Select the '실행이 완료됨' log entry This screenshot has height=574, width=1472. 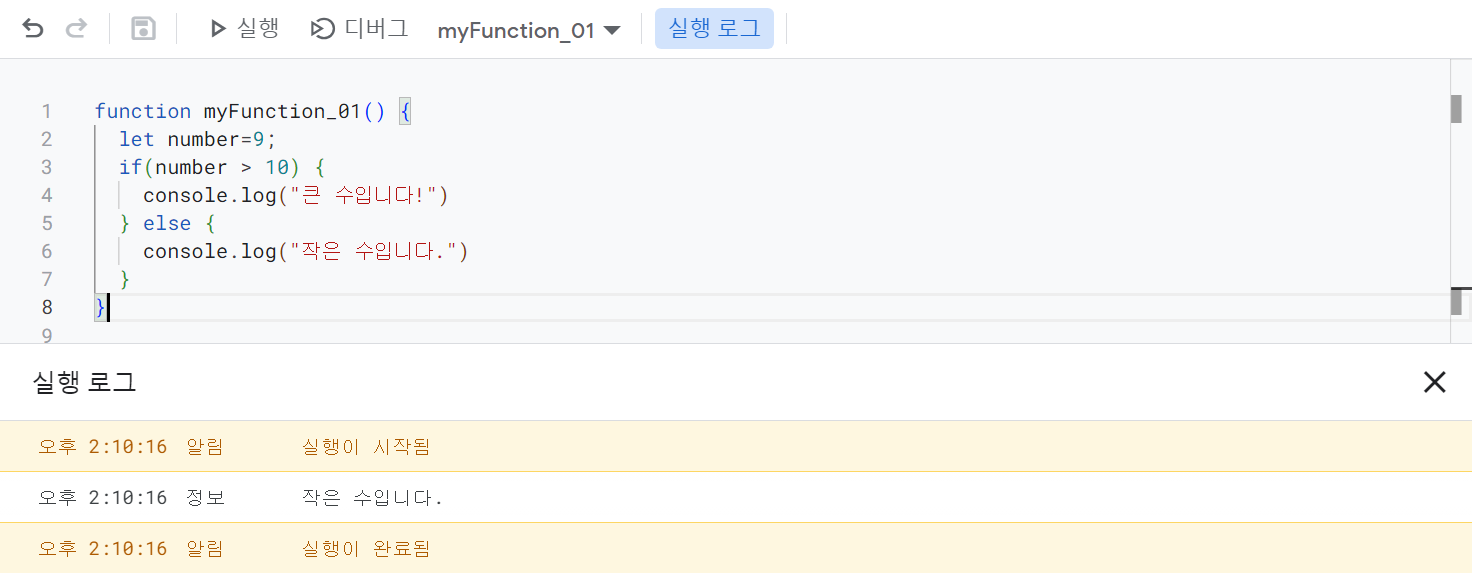coord(736,548)
